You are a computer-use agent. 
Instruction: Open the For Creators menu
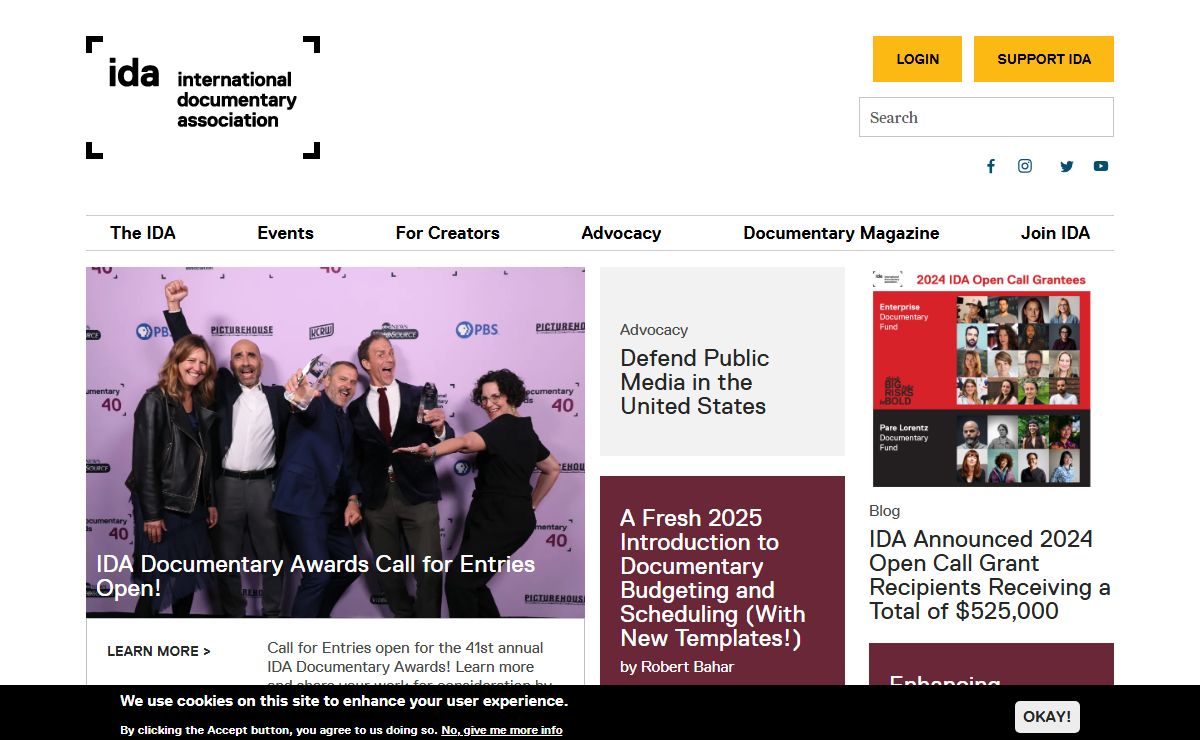pos(447,233)
